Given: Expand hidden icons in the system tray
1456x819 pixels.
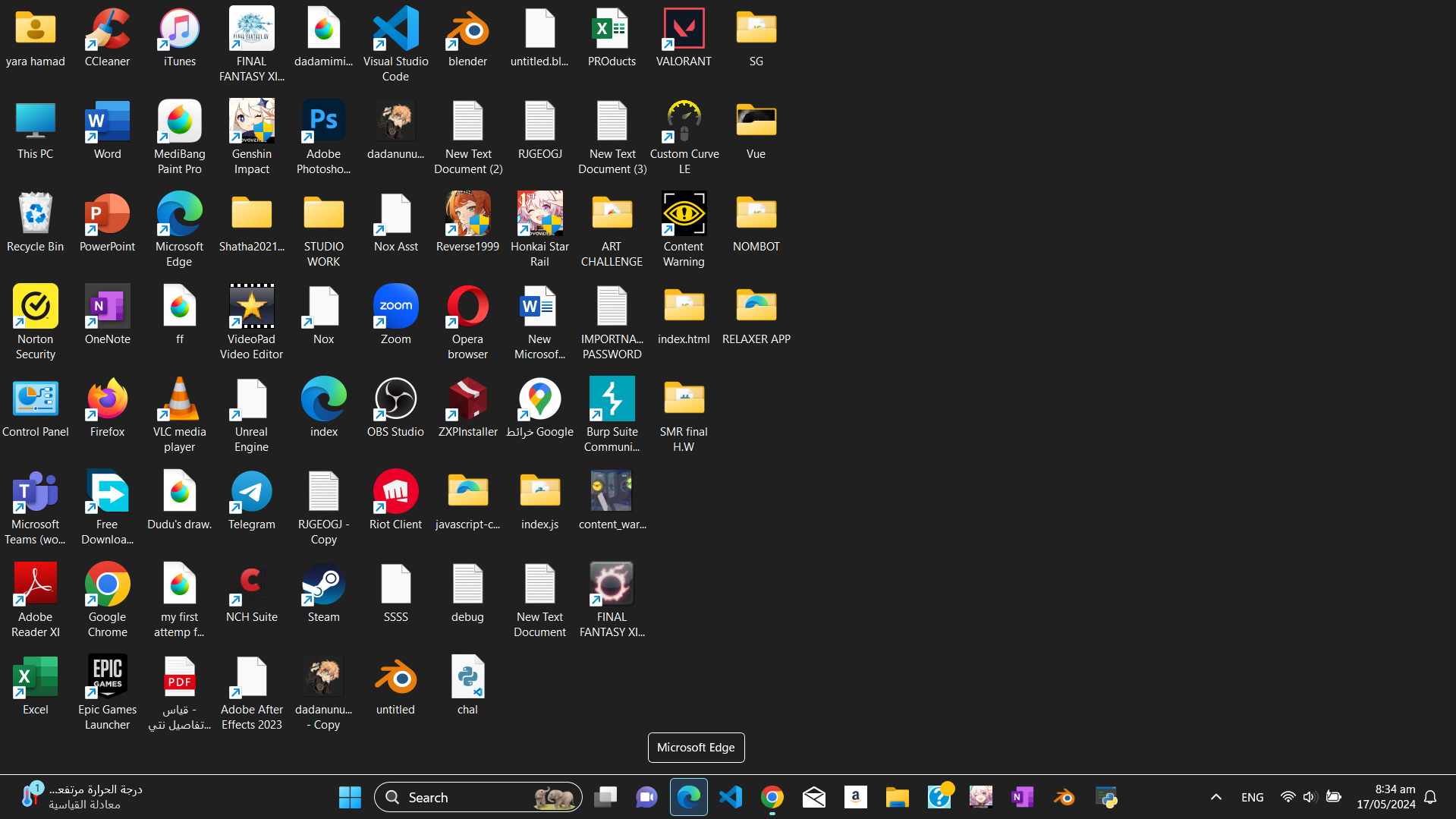Looking at the screenshot, I should coord(1215,797).
